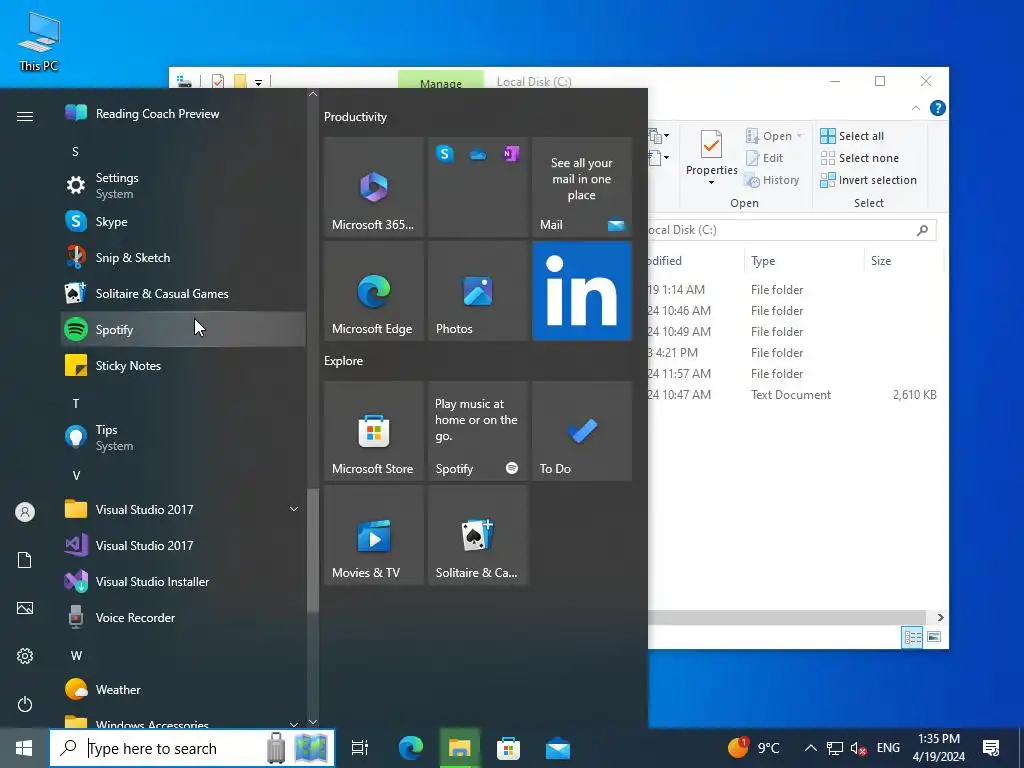The width and height of the screenshot is (1024, 768).
Task: Open the Tips app
Action: click(183, 438)
